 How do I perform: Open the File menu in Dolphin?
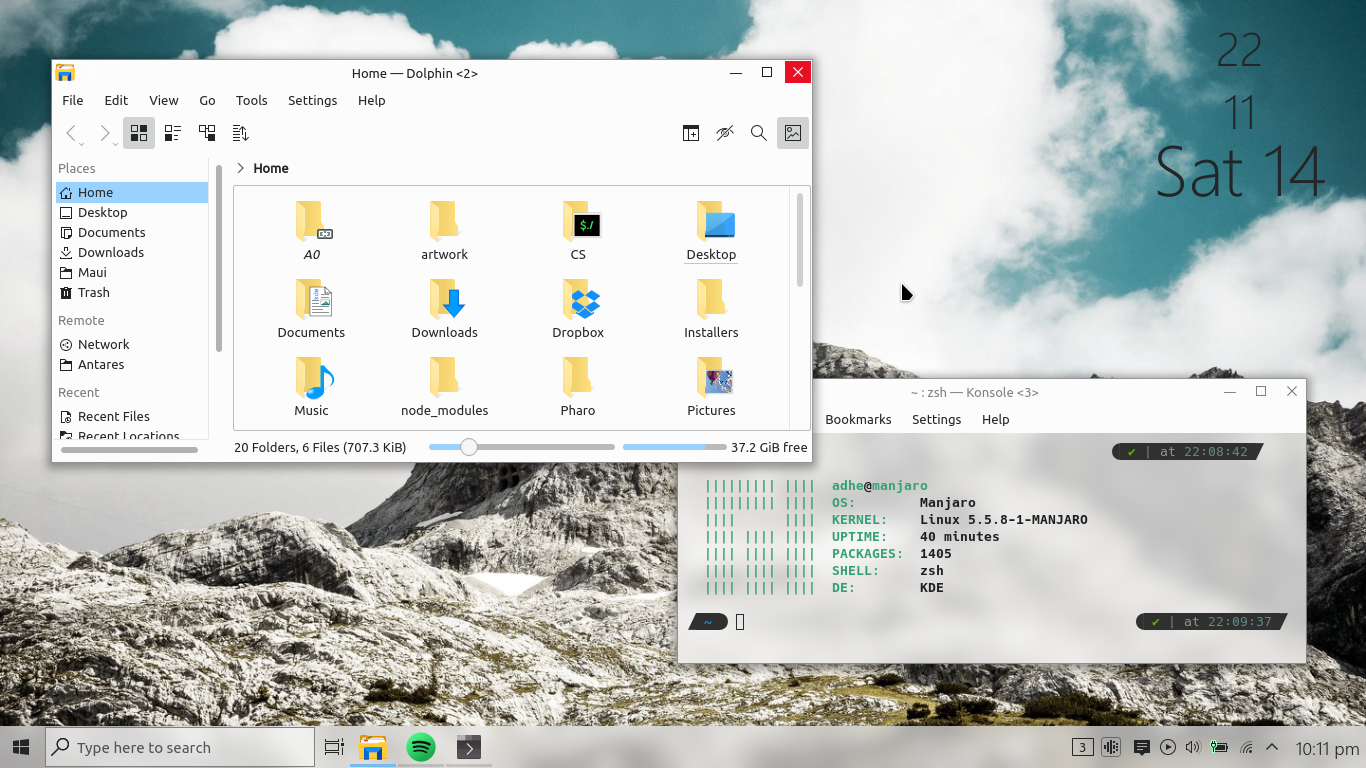click(x=73, y=100)
